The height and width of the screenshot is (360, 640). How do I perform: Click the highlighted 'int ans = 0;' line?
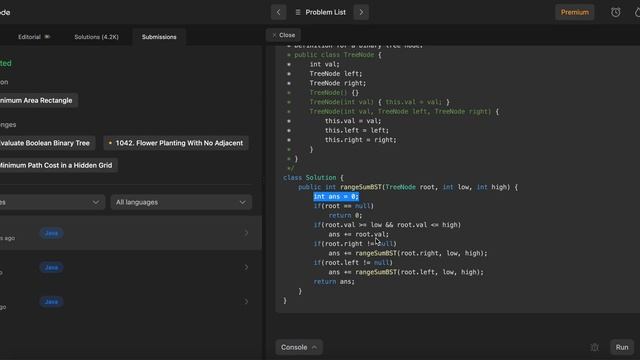[x=336, y=196]
